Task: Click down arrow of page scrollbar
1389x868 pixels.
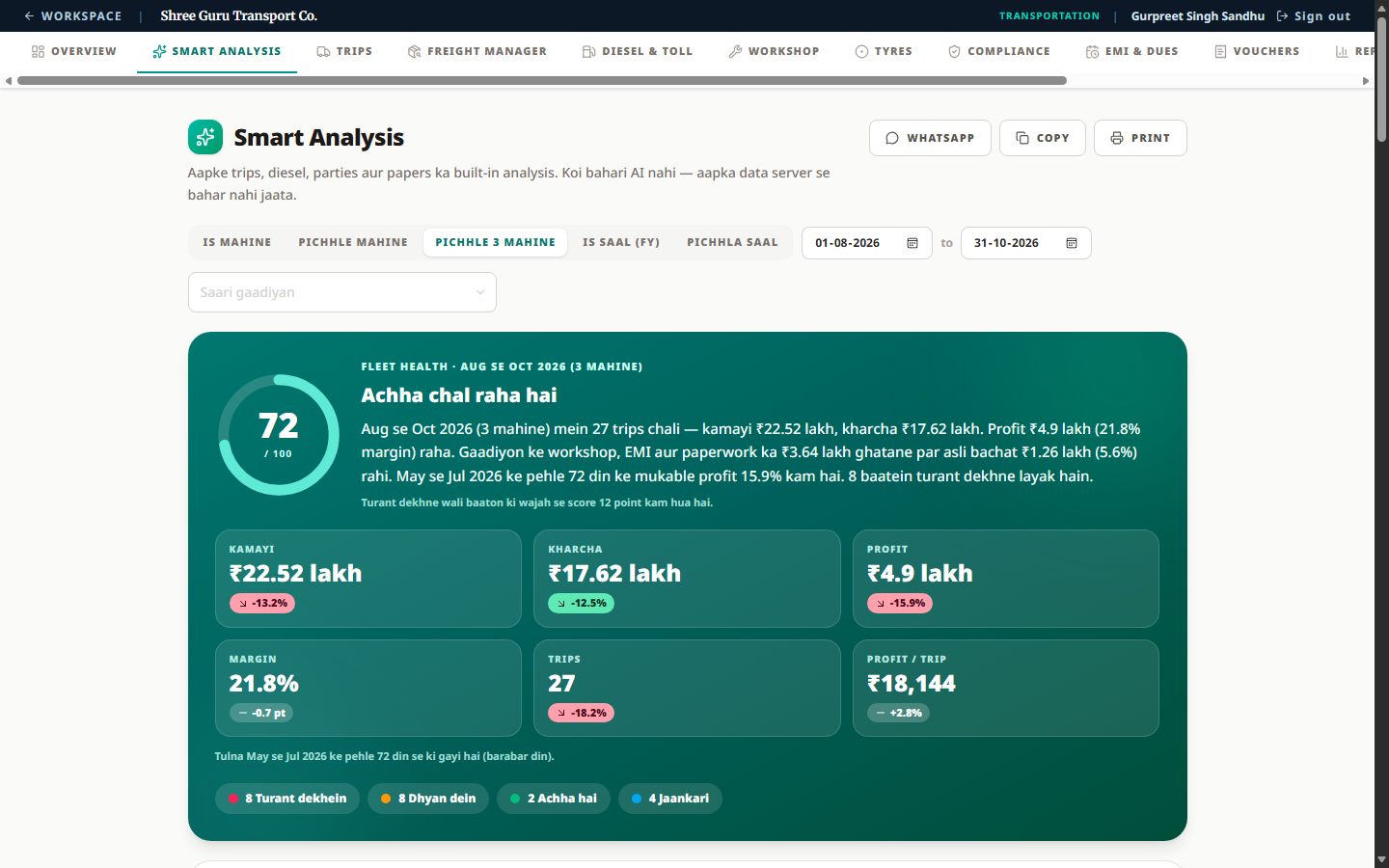Action: point(1381,859)
